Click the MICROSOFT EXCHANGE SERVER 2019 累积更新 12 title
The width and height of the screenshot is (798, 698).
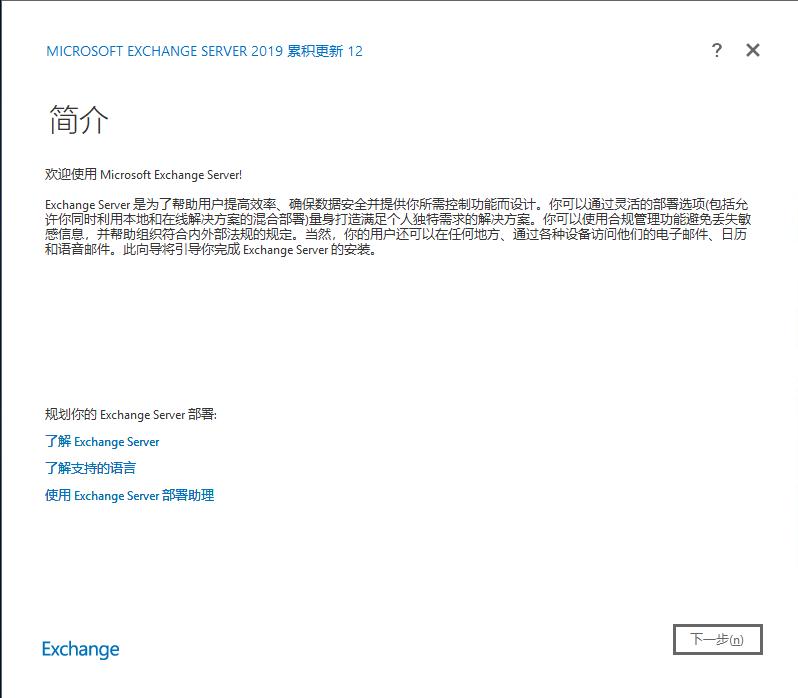[204, 51]
